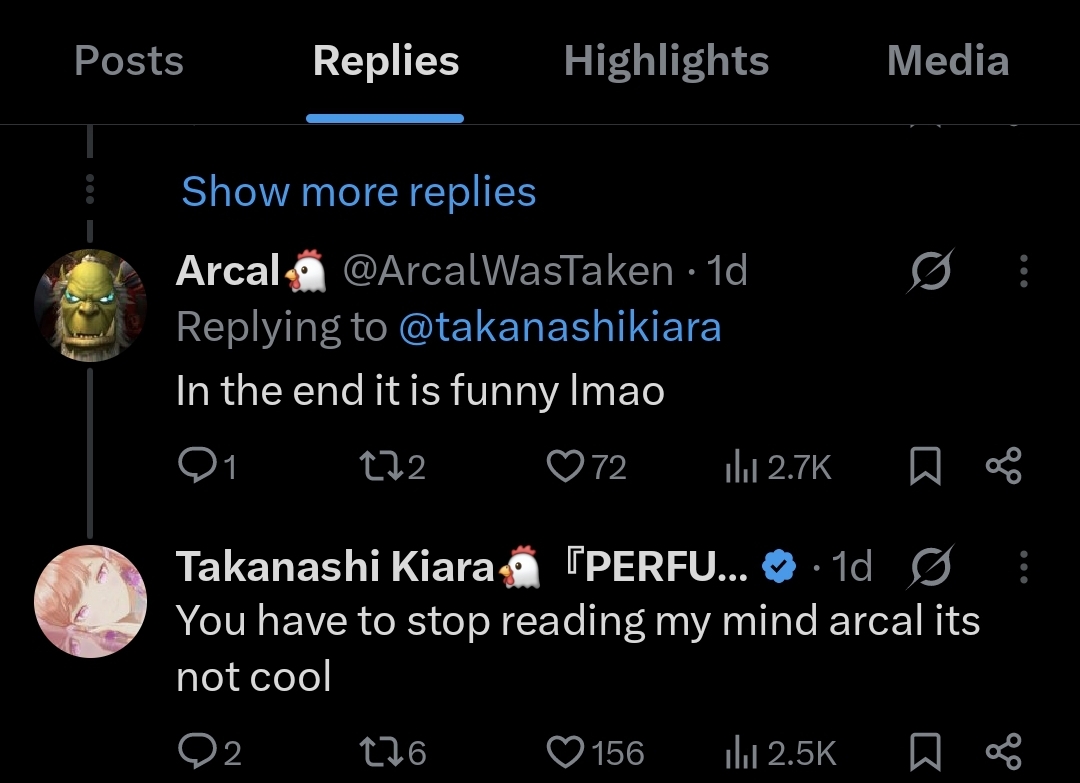Image resolution: width=1080 pixels, height=783 pixels.
Task: Open more options on Kiara's post
Action: coord(1023,567)
